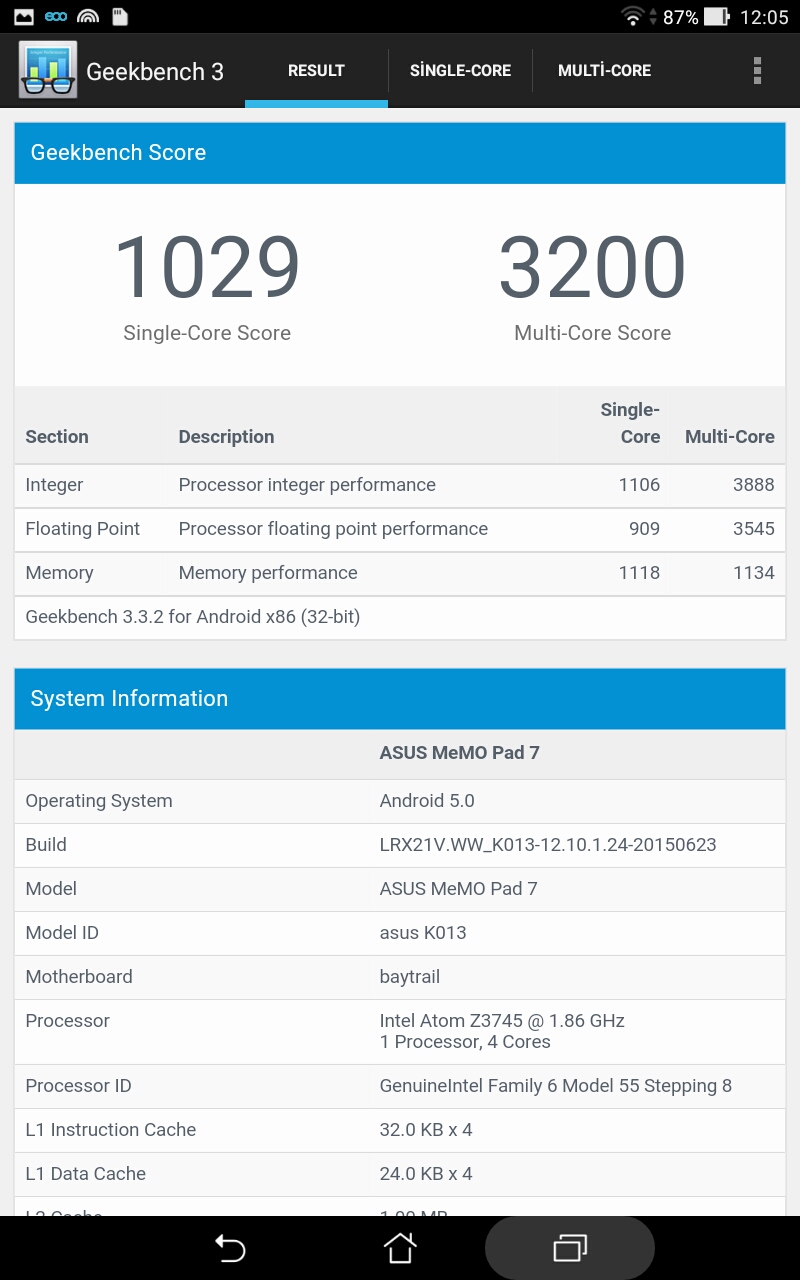Tap the 'Motherboard' label
The height and width of the screenshot is (1280, 800).
[x=79, y=977]
